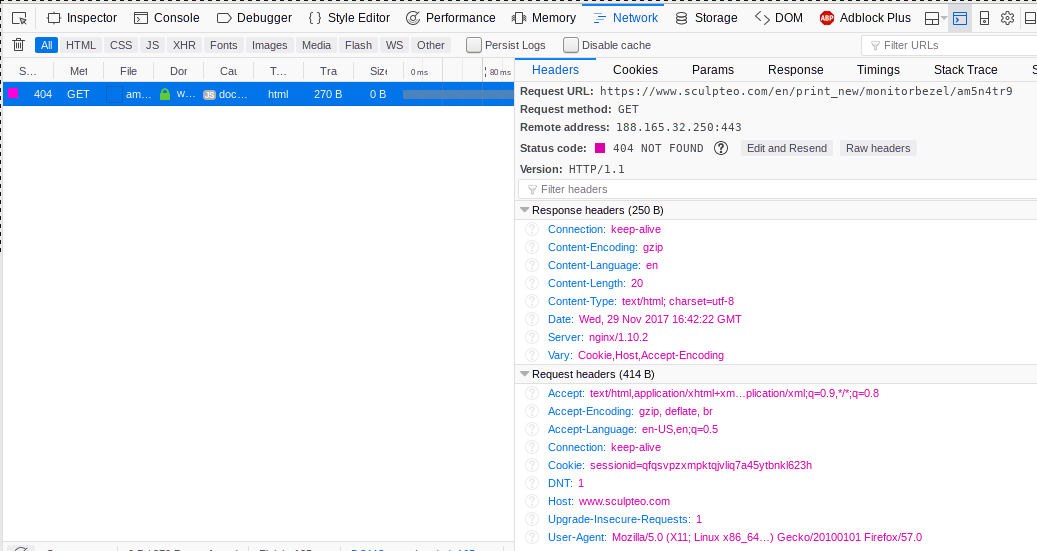1037x551 pixels.
Task: Enable Persist Logs checkbox
Action: 474,45
